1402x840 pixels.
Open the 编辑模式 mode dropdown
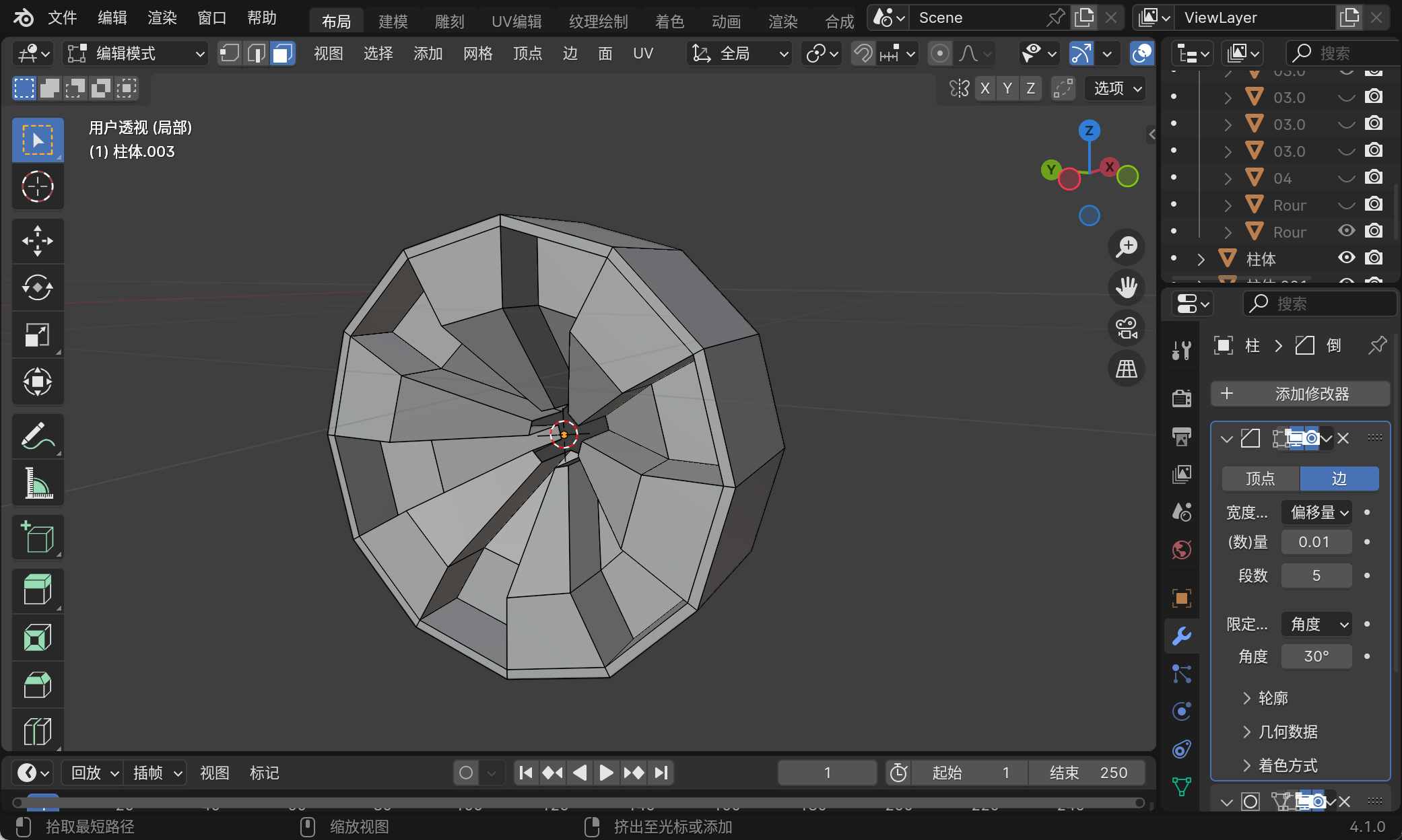[135, 53]
